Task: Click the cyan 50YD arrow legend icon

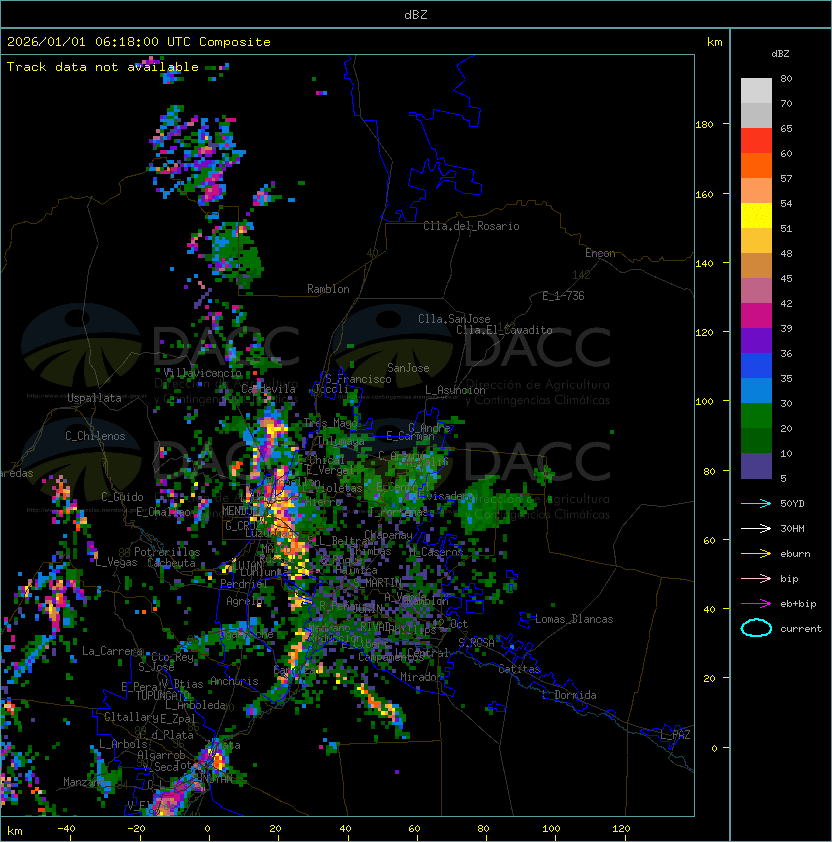Action: (x=756, y=503)
